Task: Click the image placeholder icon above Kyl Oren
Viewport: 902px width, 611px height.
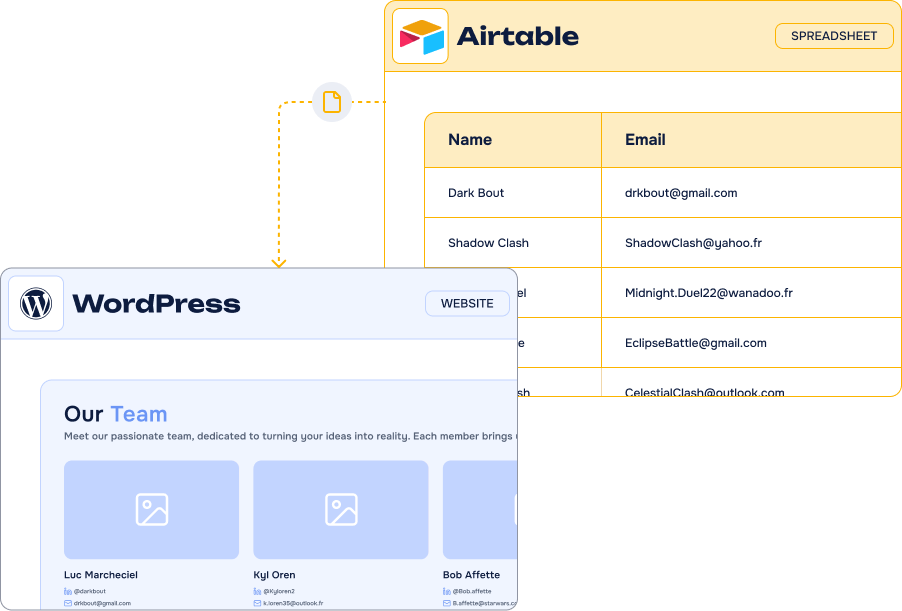Action: (x=341, y=510)
